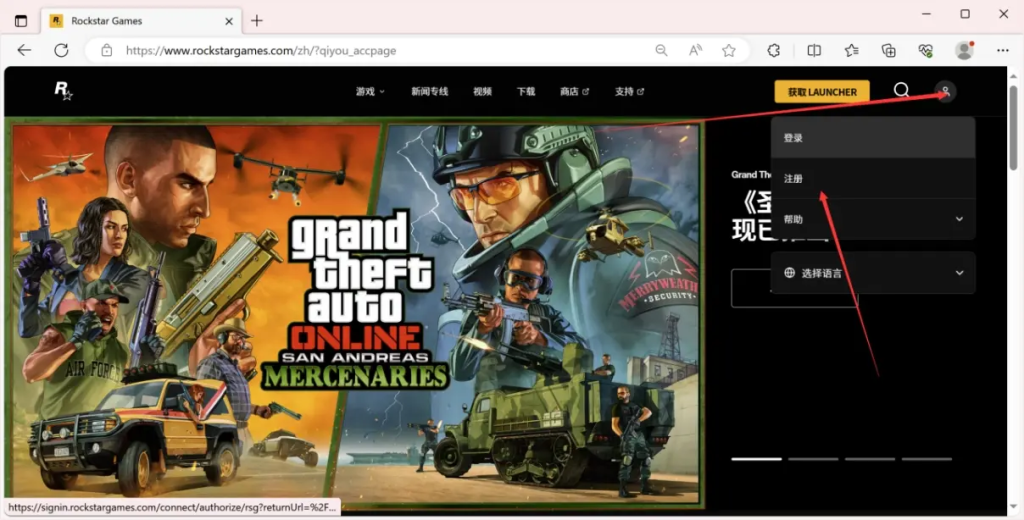Click the browser back arrow
This screenshot has width=1024, height=520.
point(24,50)
